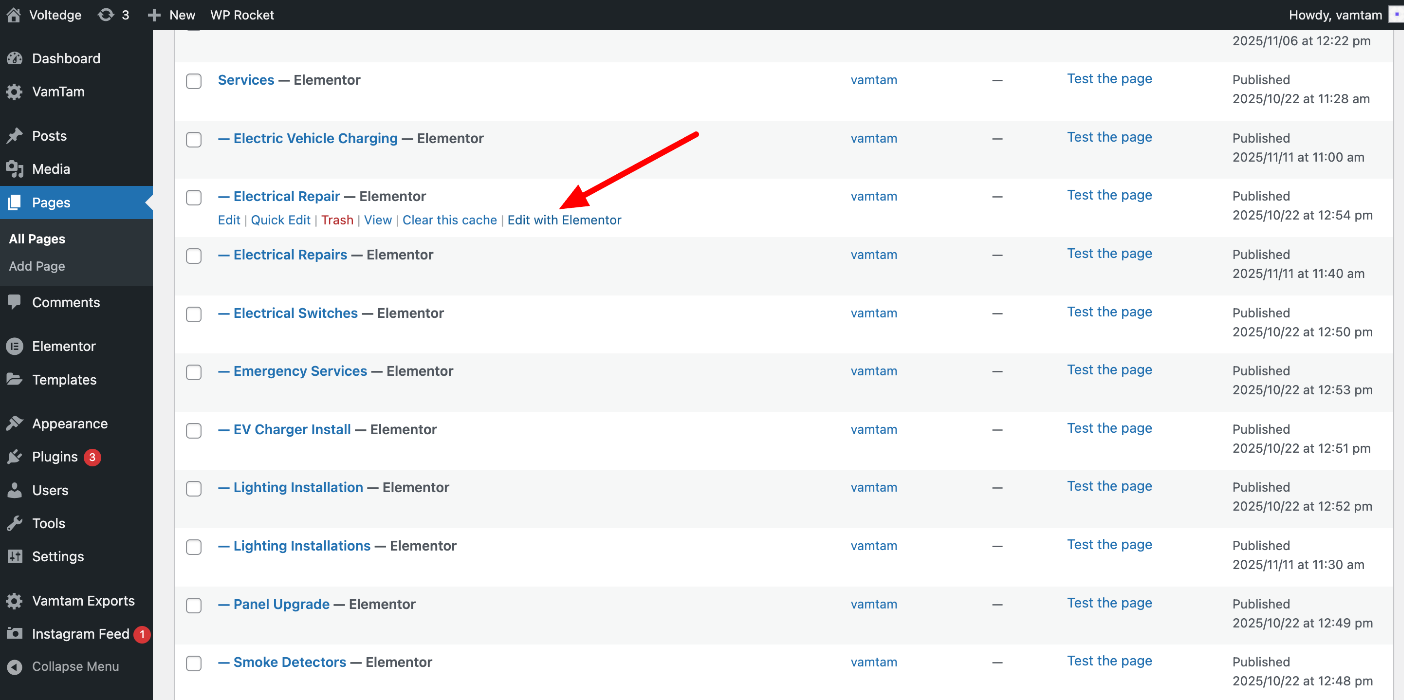Click the user avatar beside Howdy, vamtam

[x=1396, y=15]
